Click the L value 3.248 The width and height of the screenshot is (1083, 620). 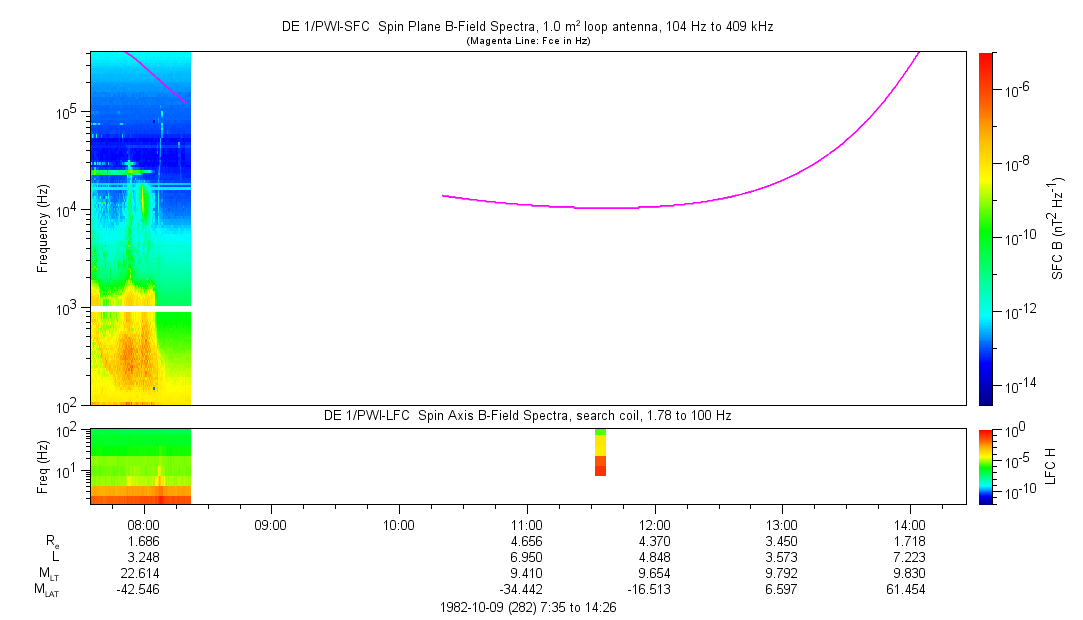[144, 557]
